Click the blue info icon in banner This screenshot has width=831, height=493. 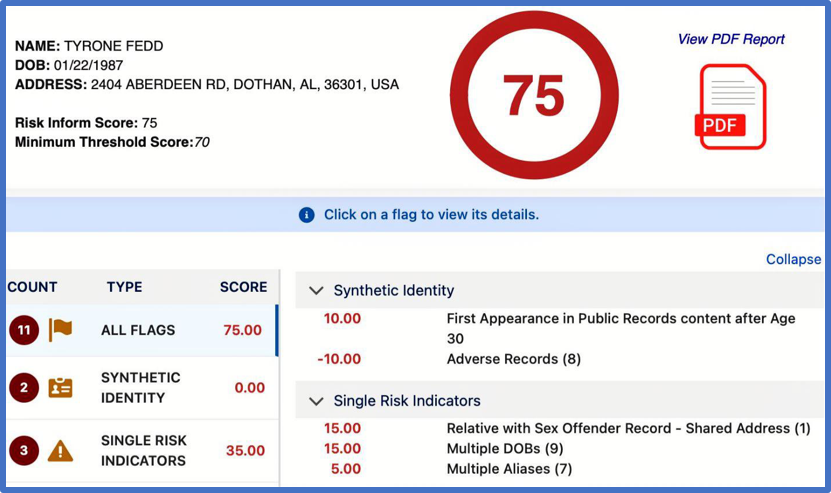point(306,215)
